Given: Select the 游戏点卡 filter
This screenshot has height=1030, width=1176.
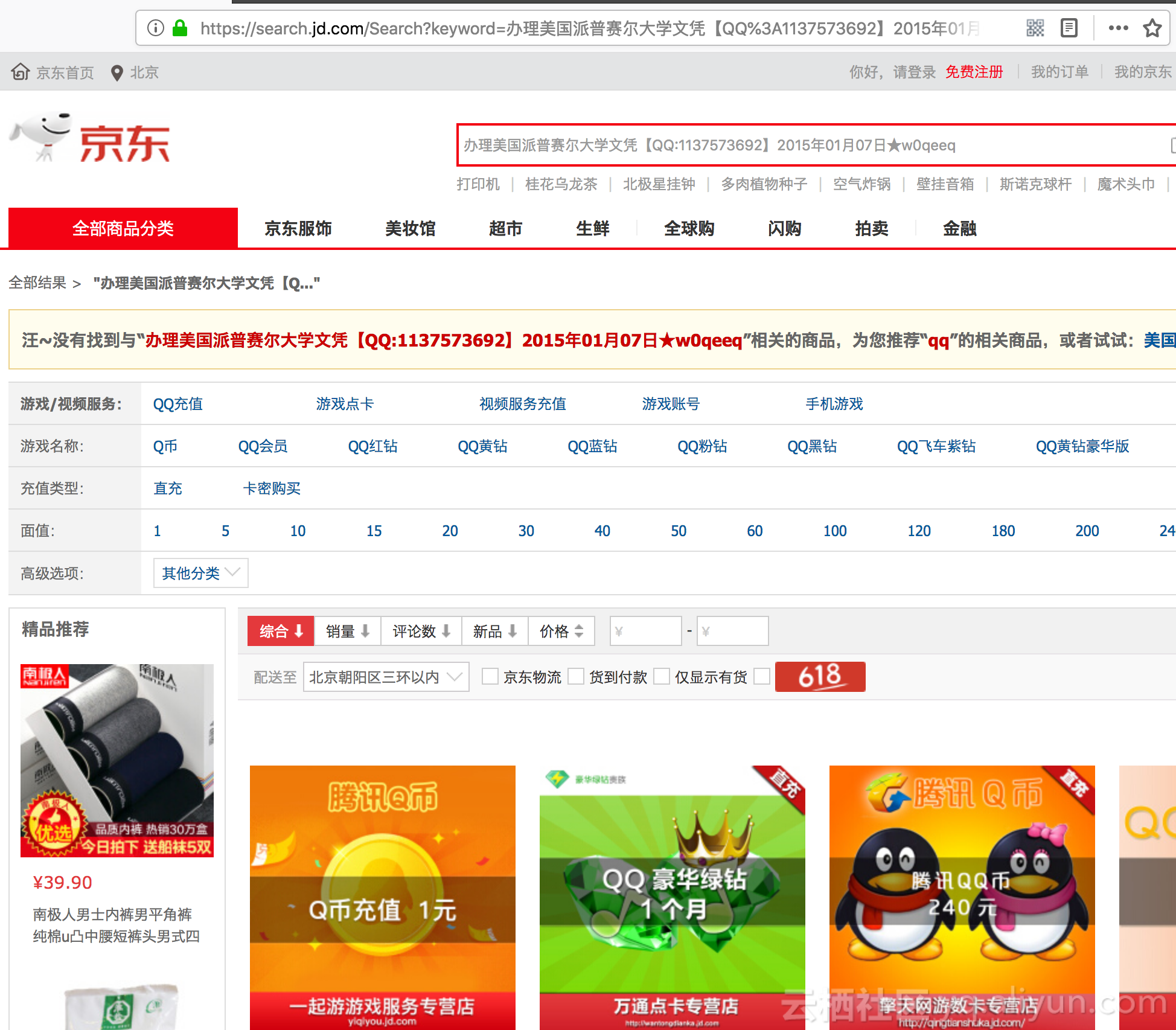Looking at the screenshot, I should pyautogui.click(x=345, y=404).
